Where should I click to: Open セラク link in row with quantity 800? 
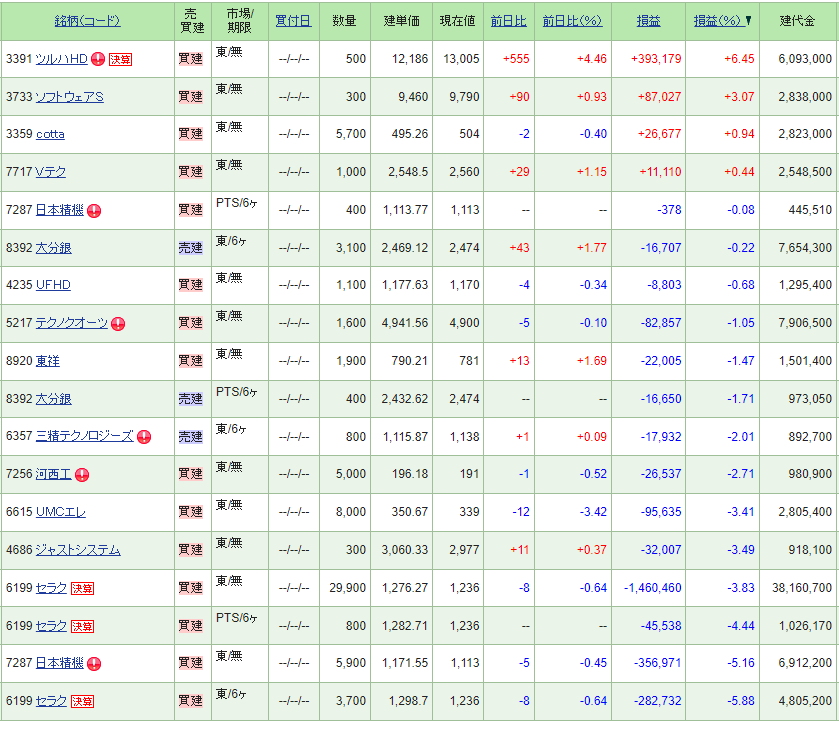coord(51,626)
